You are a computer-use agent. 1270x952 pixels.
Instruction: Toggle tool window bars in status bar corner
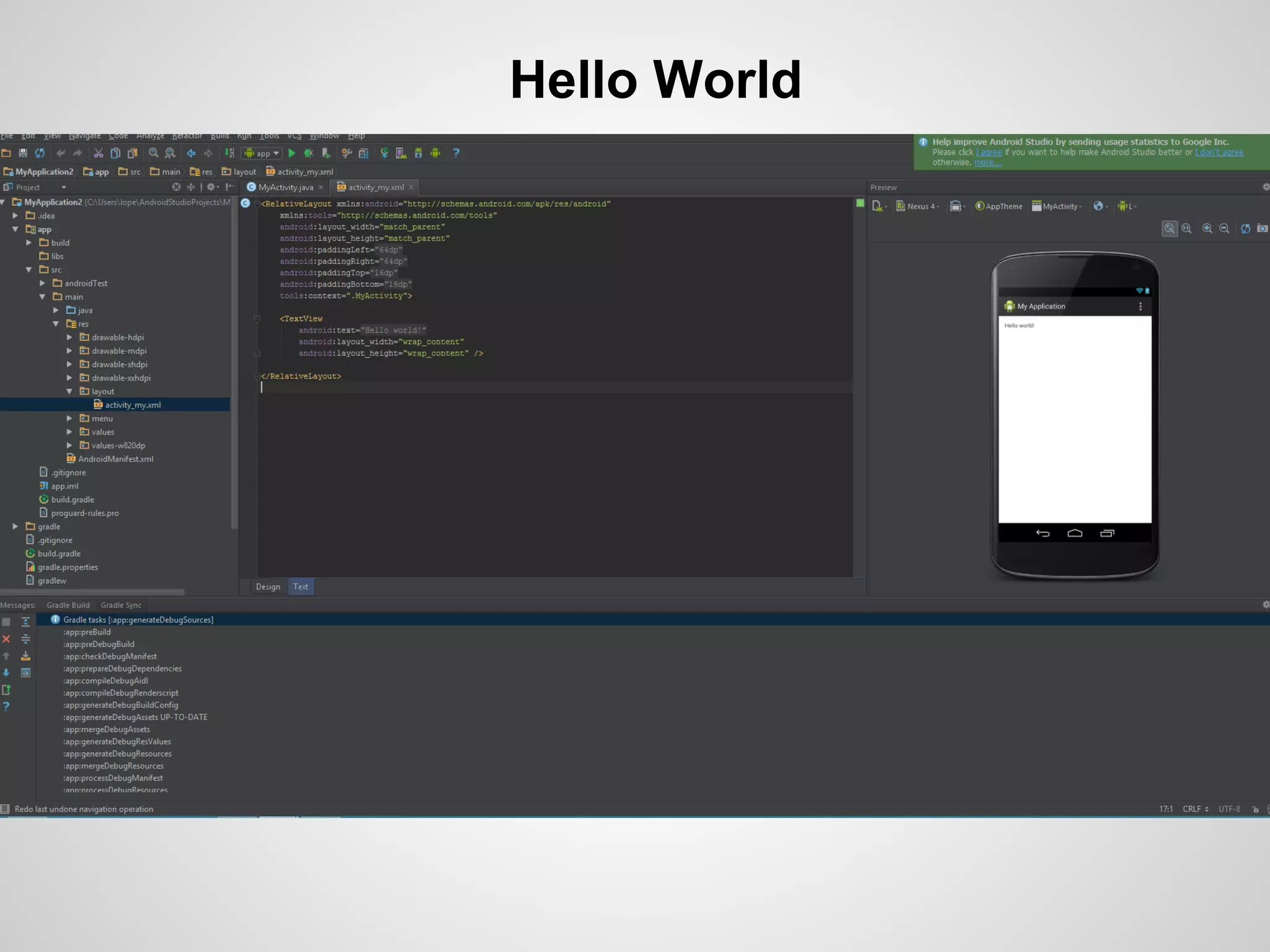[5, 809]
